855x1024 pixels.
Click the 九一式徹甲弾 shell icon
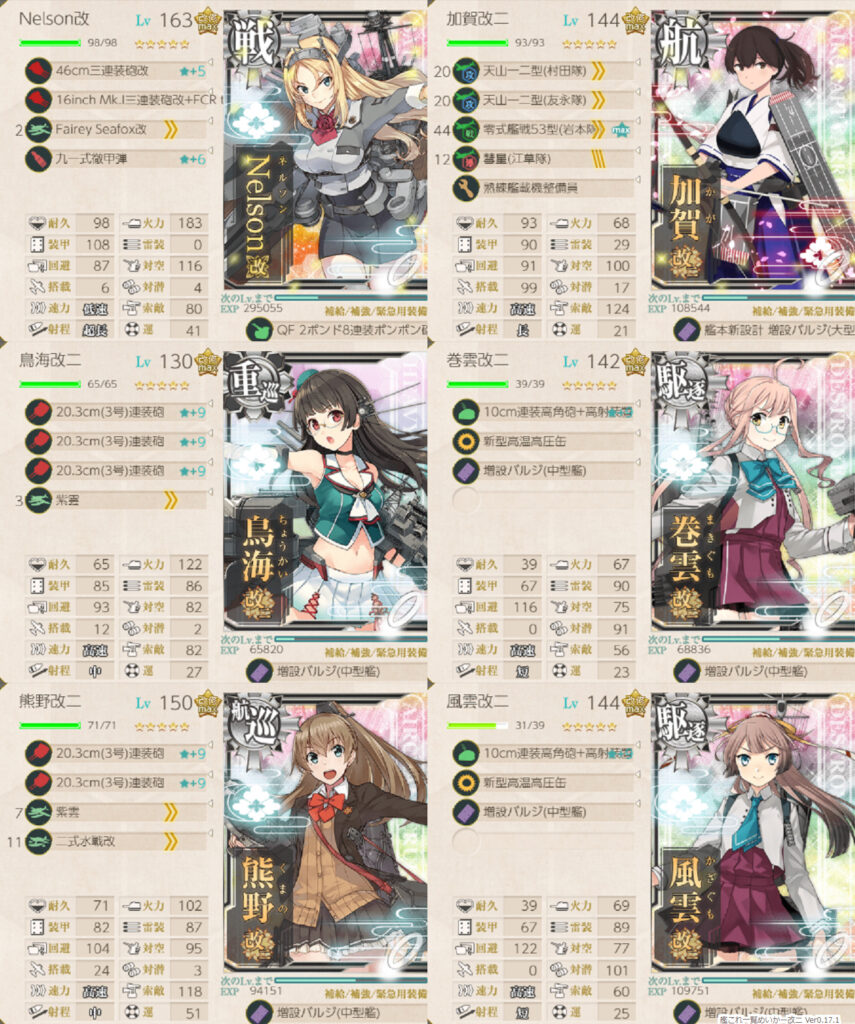(39, 159)
